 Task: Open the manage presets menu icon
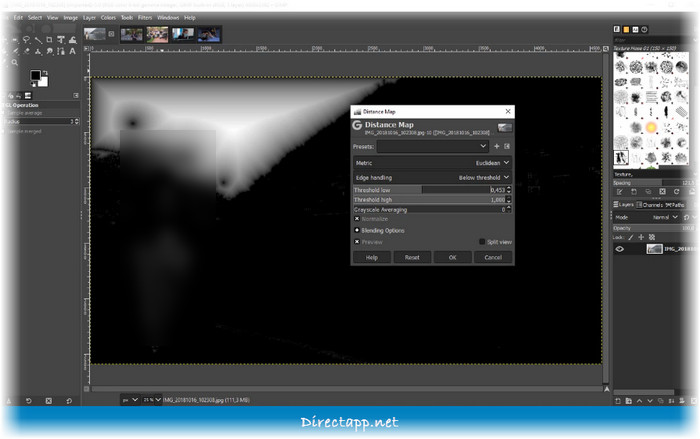pyautogui.click(x=507, y=146)
